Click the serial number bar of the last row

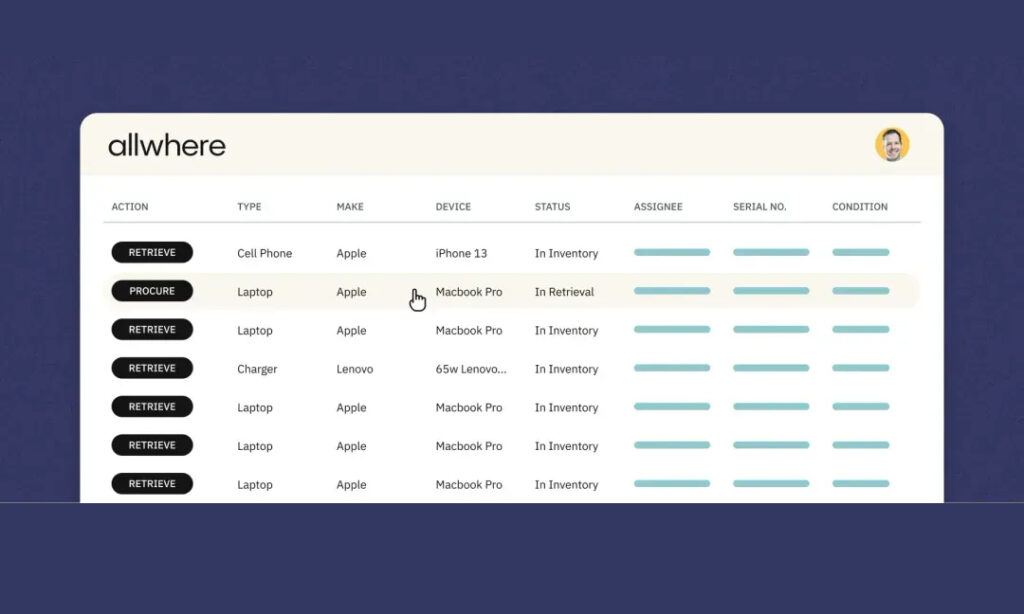pyautogui.click(x=770, y=483)
